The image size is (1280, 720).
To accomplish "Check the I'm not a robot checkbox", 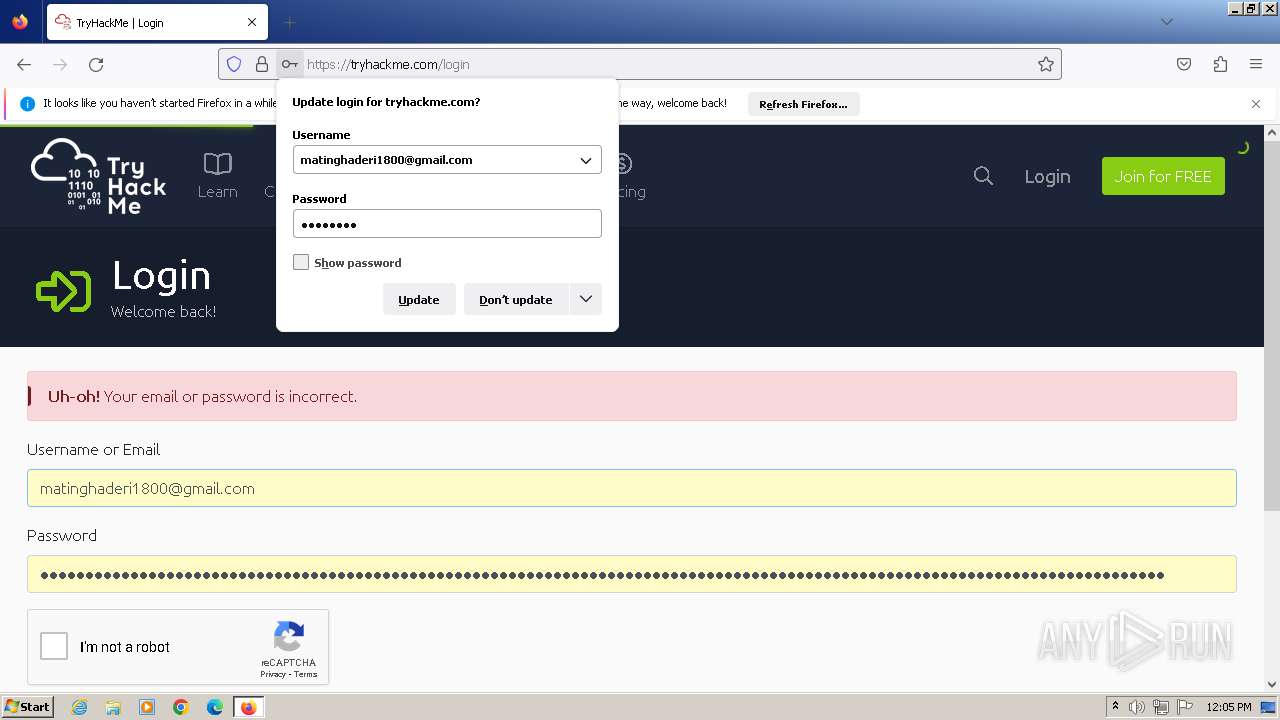I will click(54, 646).
